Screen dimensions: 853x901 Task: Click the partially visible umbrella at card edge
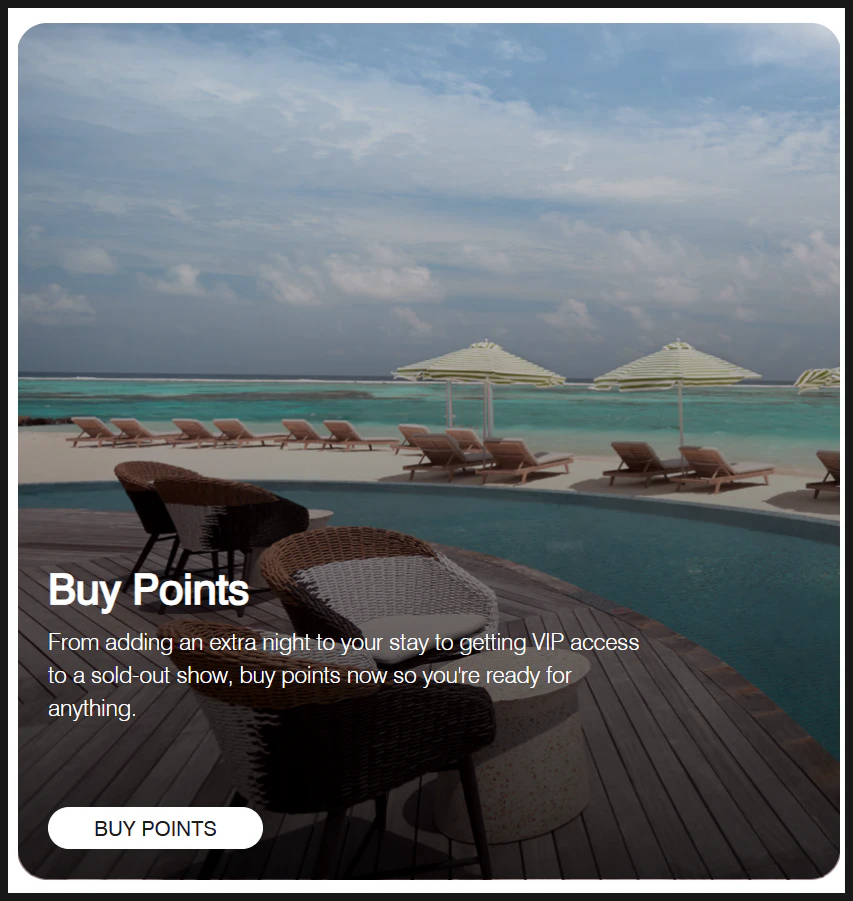pos(817,379)
